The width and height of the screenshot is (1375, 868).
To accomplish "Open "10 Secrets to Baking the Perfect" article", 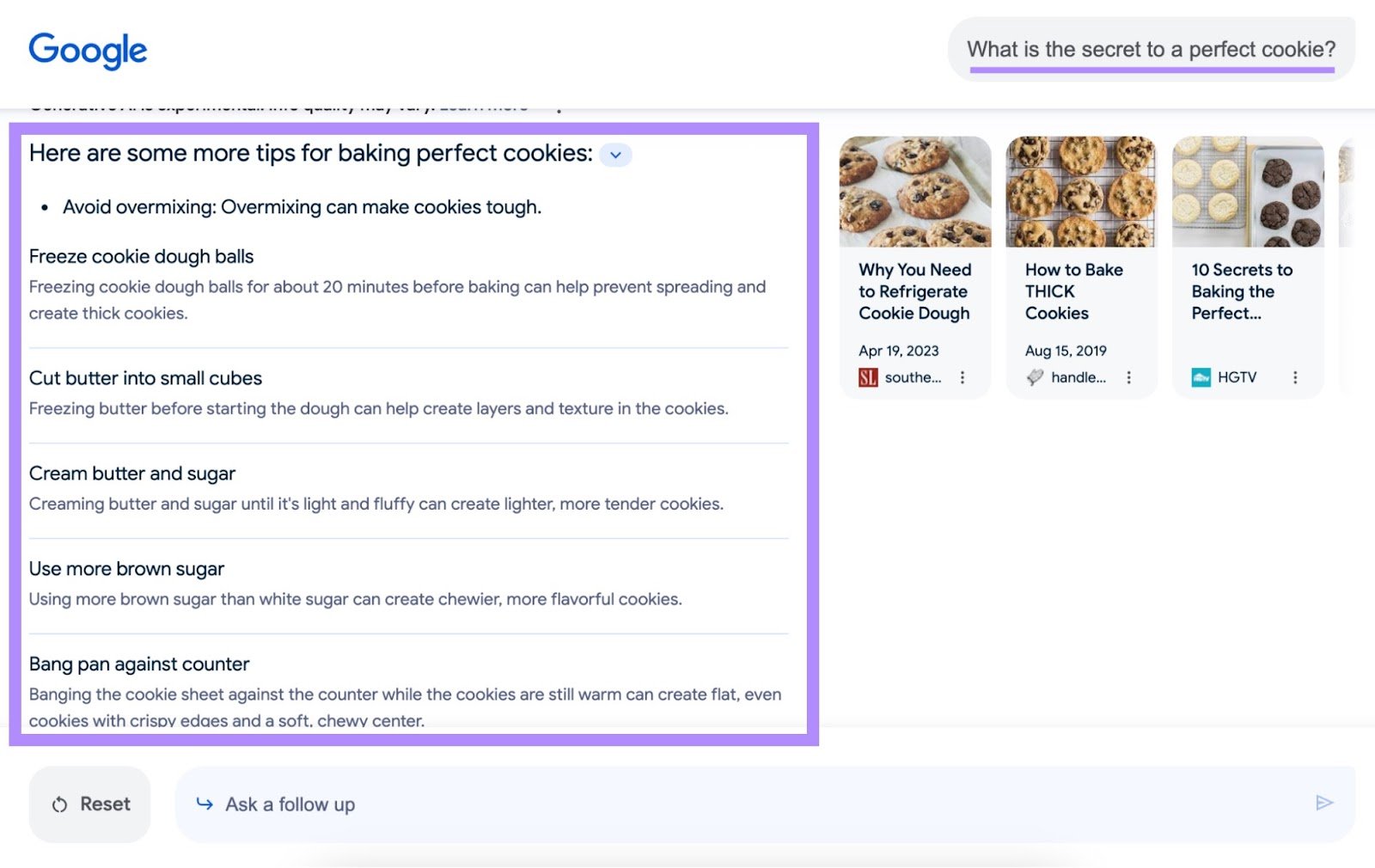I will pyautogui.click(x=1243, y=291).
